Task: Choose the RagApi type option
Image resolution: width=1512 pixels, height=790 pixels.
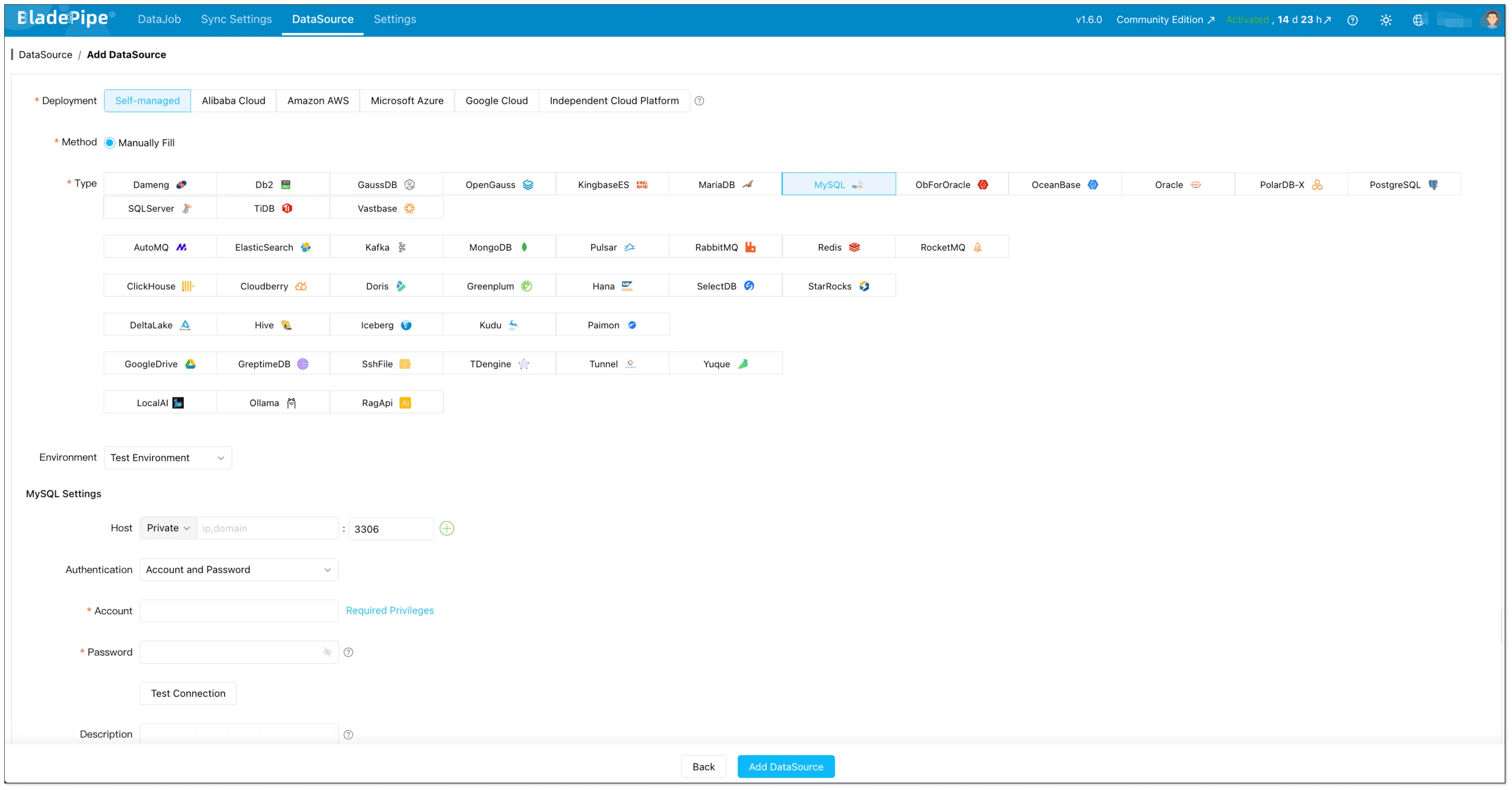Action: 386,403
